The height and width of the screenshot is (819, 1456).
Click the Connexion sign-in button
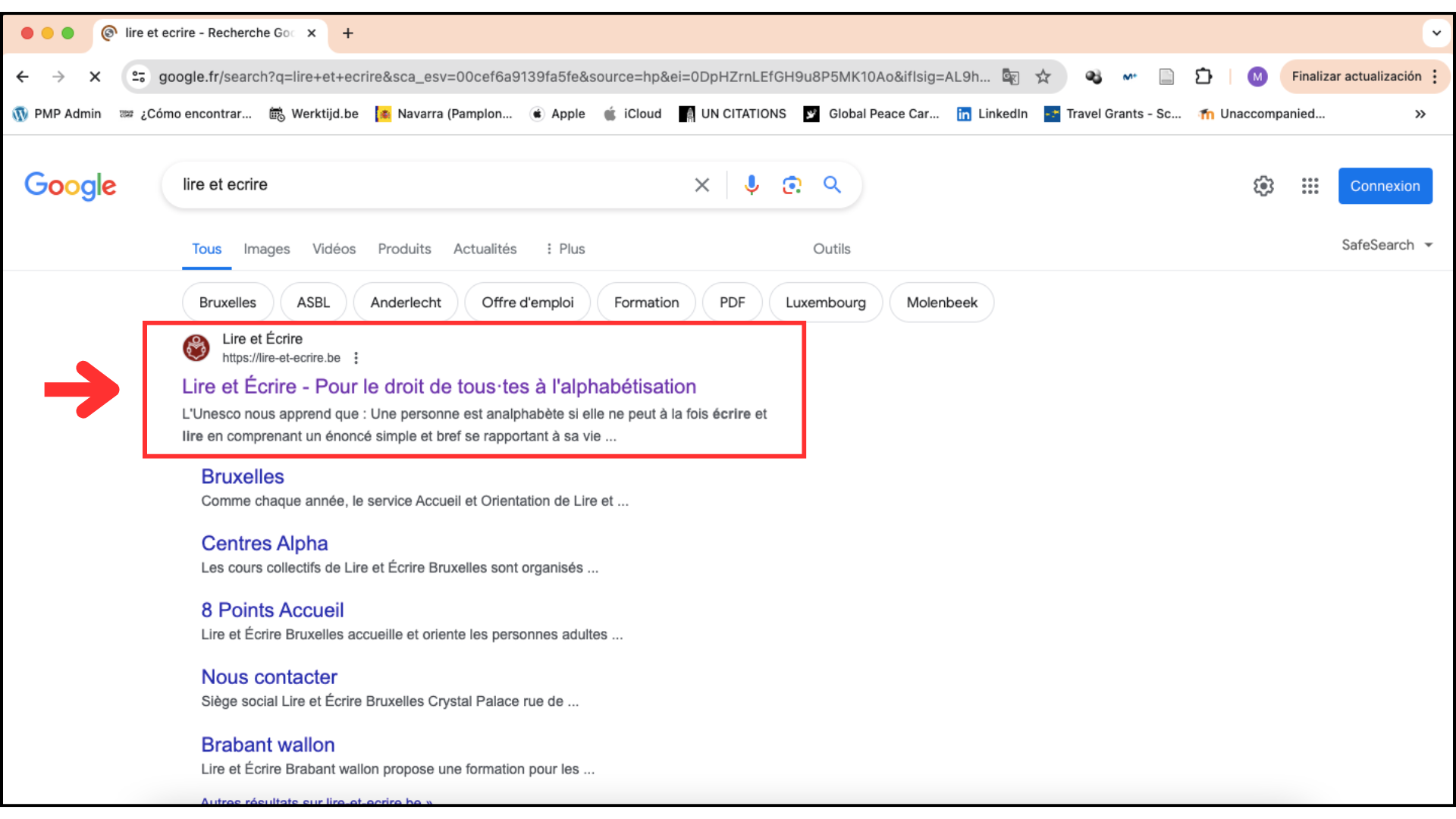(x=1385, y=186)
